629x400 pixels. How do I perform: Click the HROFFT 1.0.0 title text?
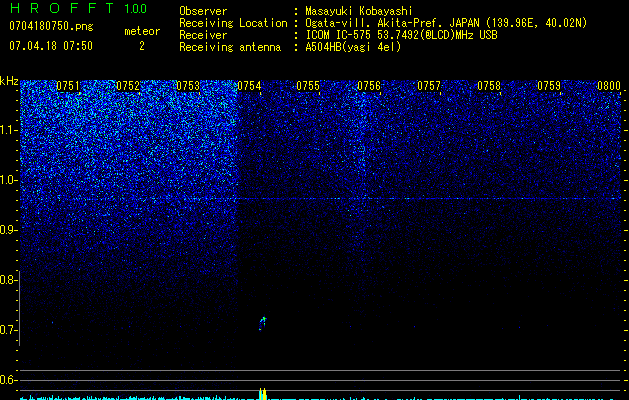tap(78, 8)
